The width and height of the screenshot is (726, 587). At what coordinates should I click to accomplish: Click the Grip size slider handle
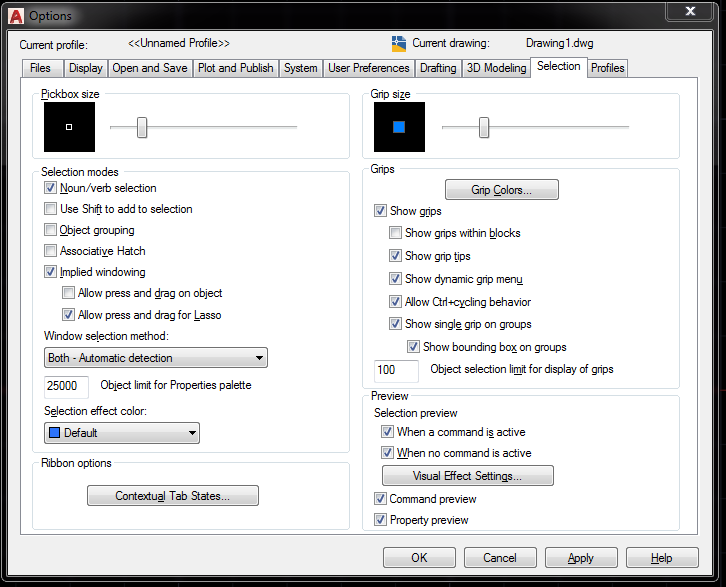(484, 127)
